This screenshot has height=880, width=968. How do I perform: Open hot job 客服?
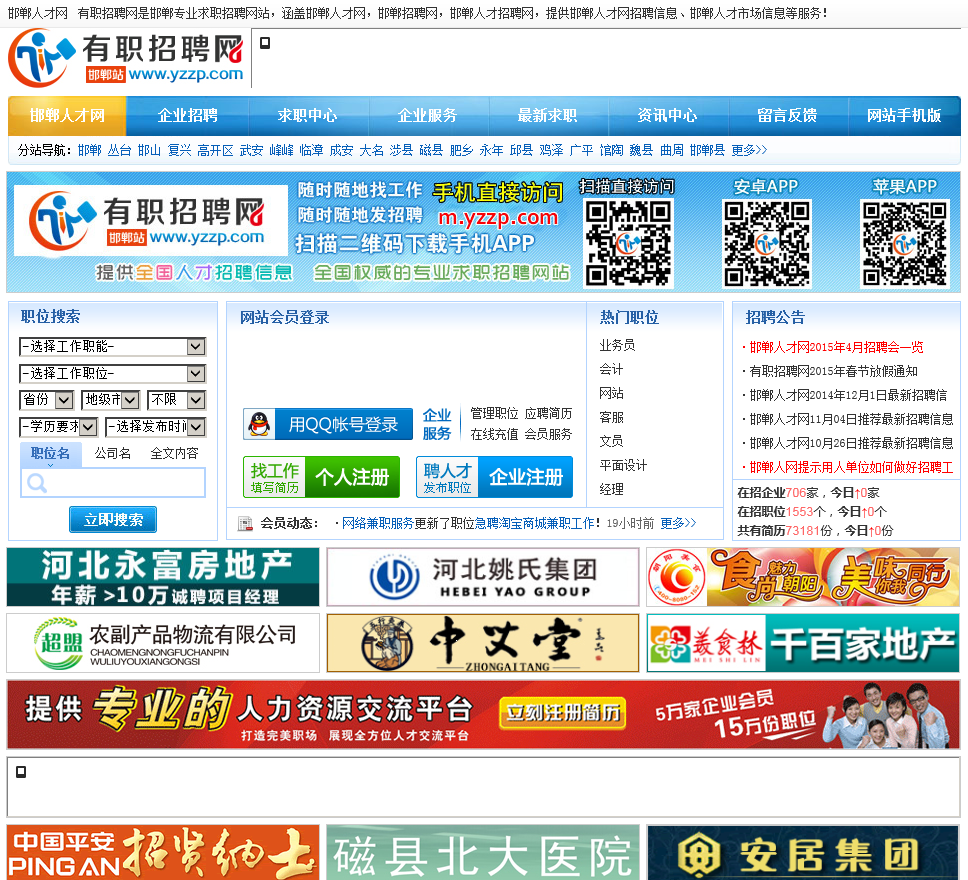coord(611,417)
